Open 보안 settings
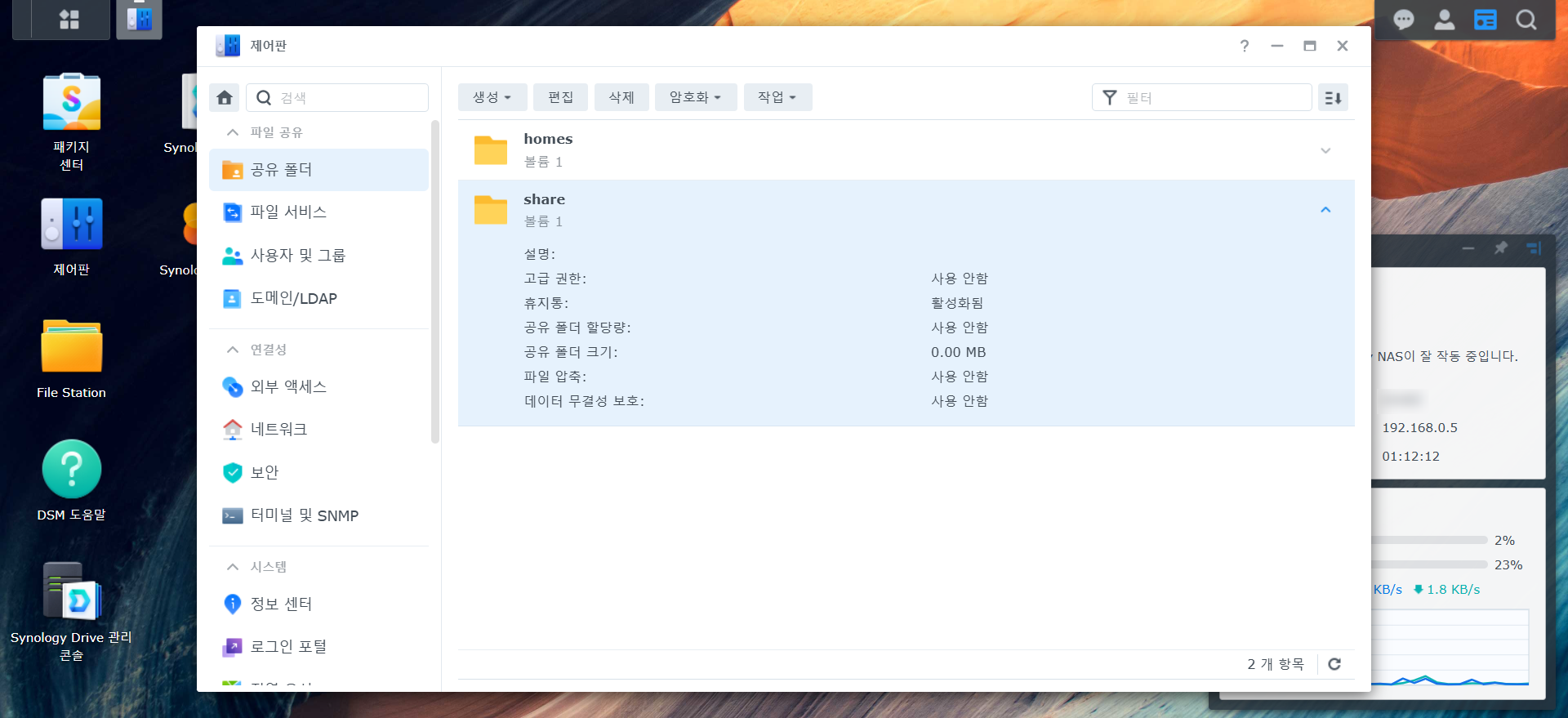The height and width of the screenshot is (718, 1568). [x=318, y=473]
